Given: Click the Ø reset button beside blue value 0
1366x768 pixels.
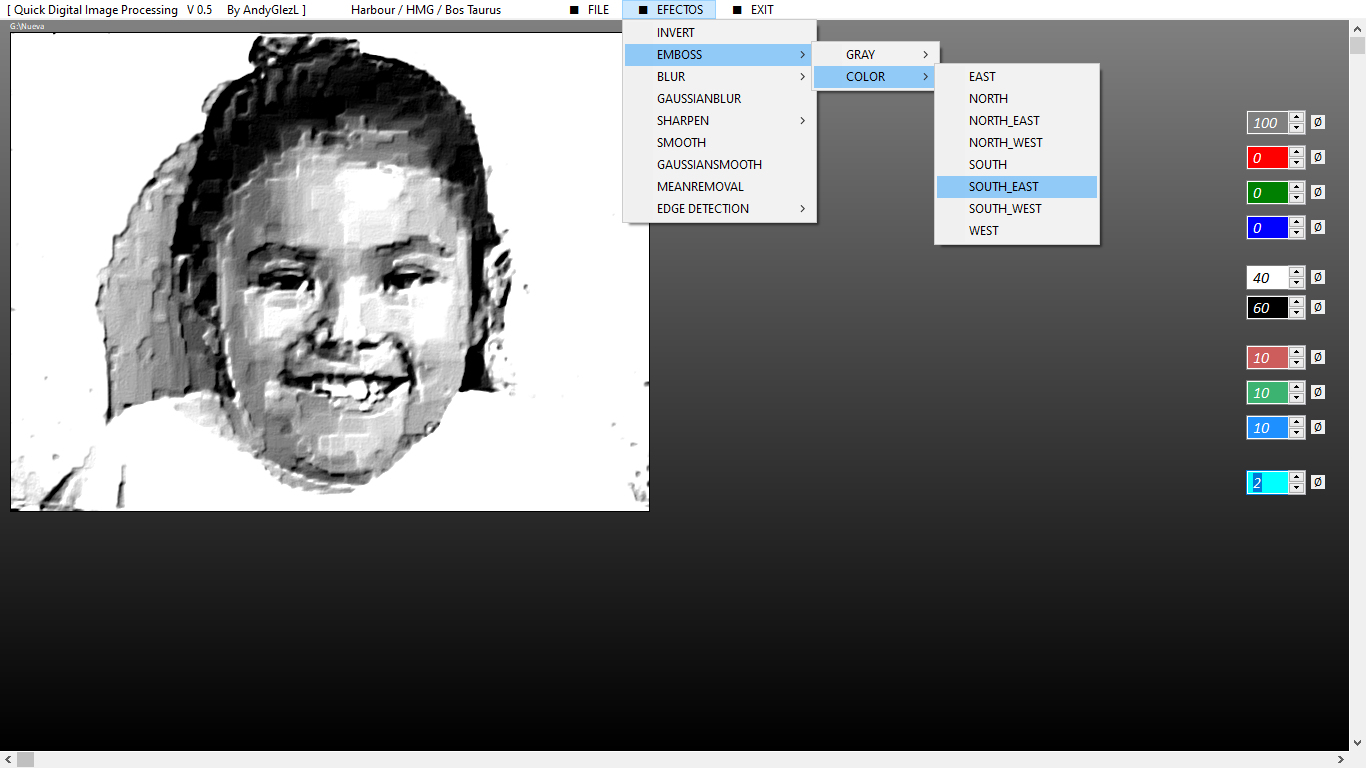Looking at the screenshot, I should coord(1317,227).
